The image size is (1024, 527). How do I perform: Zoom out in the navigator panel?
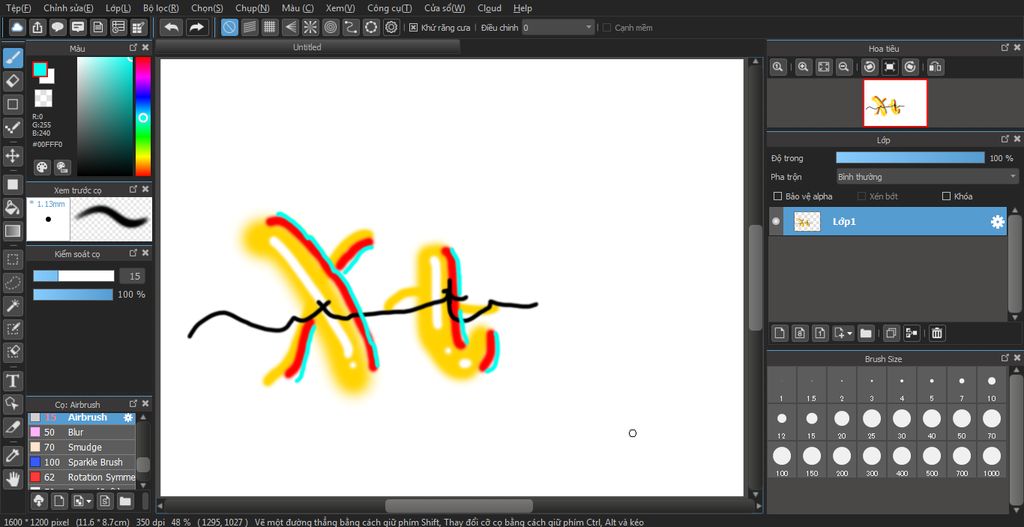pos(844,67)
